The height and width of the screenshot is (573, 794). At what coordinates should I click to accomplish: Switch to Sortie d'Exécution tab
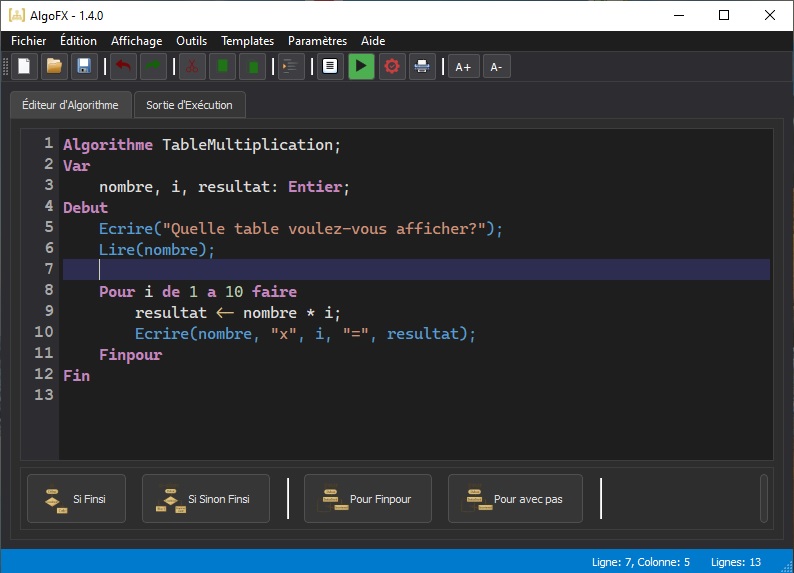[x=189, y=105]
